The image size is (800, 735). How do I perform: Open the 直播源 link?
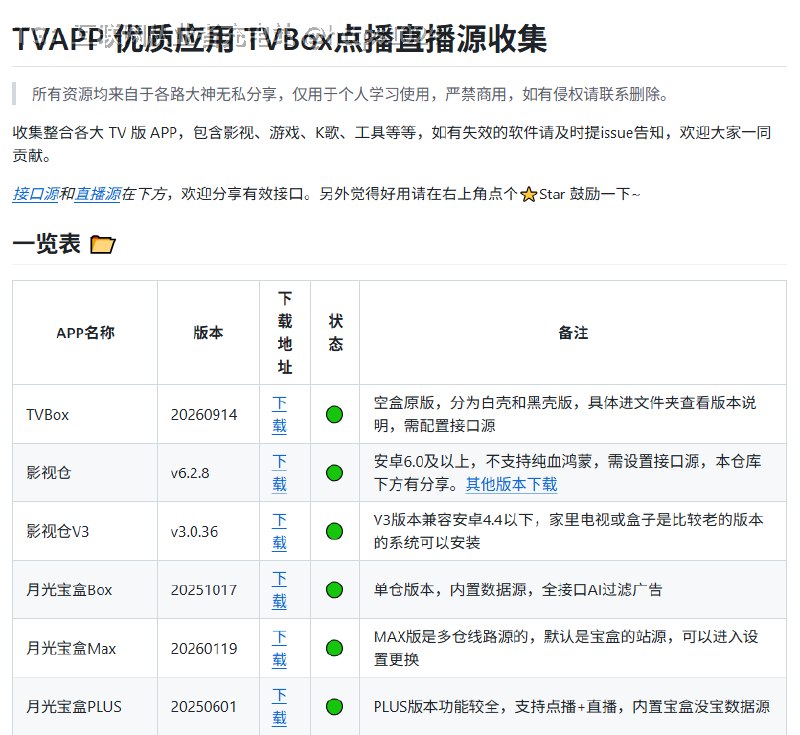click(98, 194)
